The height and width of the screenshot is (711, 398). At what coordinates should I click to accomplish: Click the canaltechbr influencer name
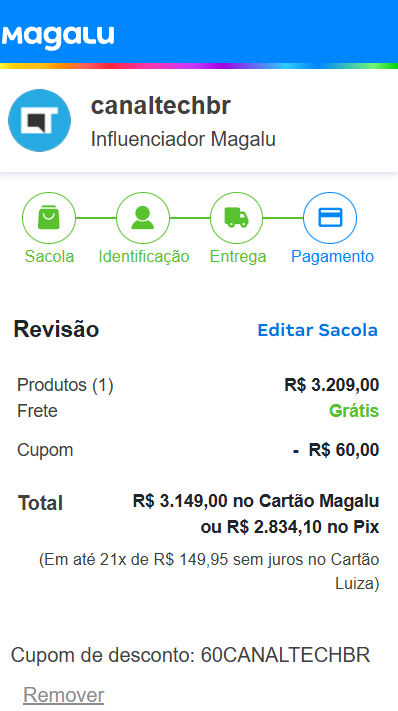pos(161,105)
